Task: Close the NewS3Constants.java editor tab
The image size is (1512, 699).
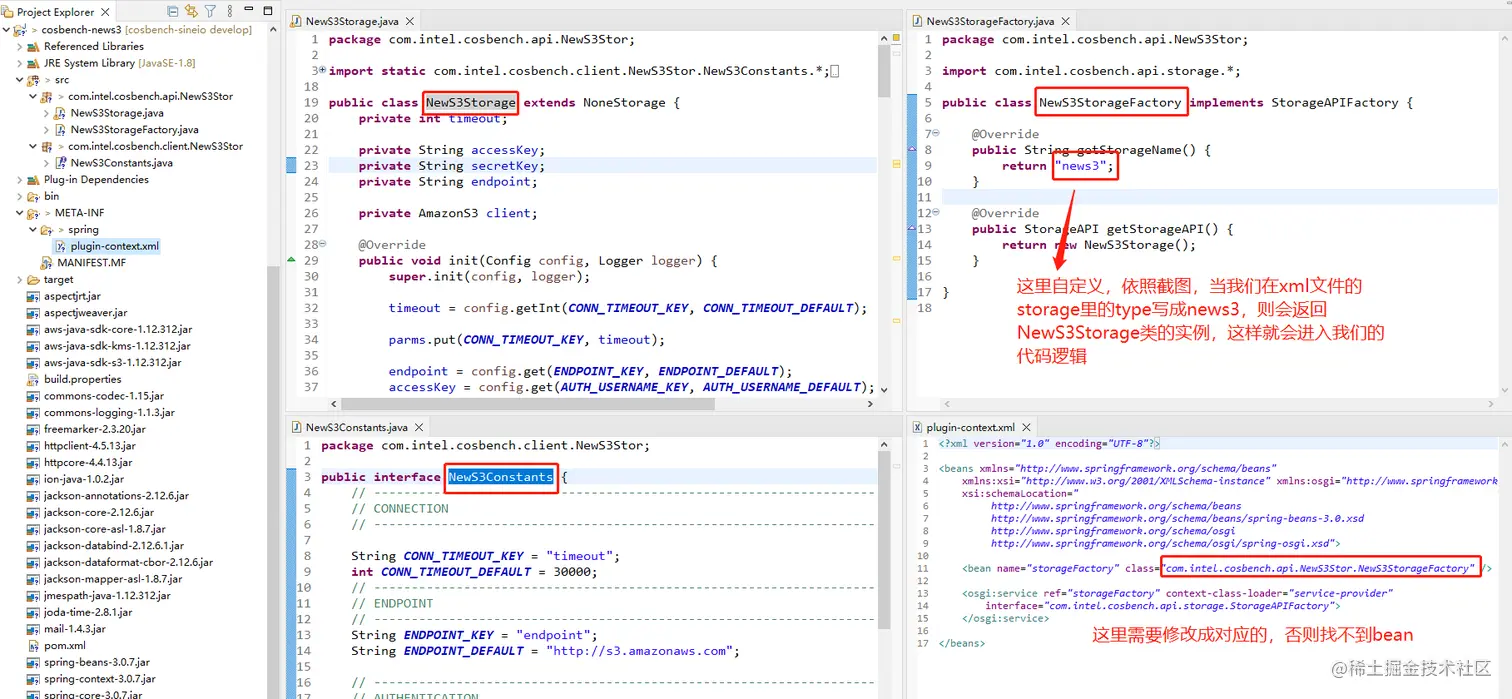Action: tap(418, 427)
